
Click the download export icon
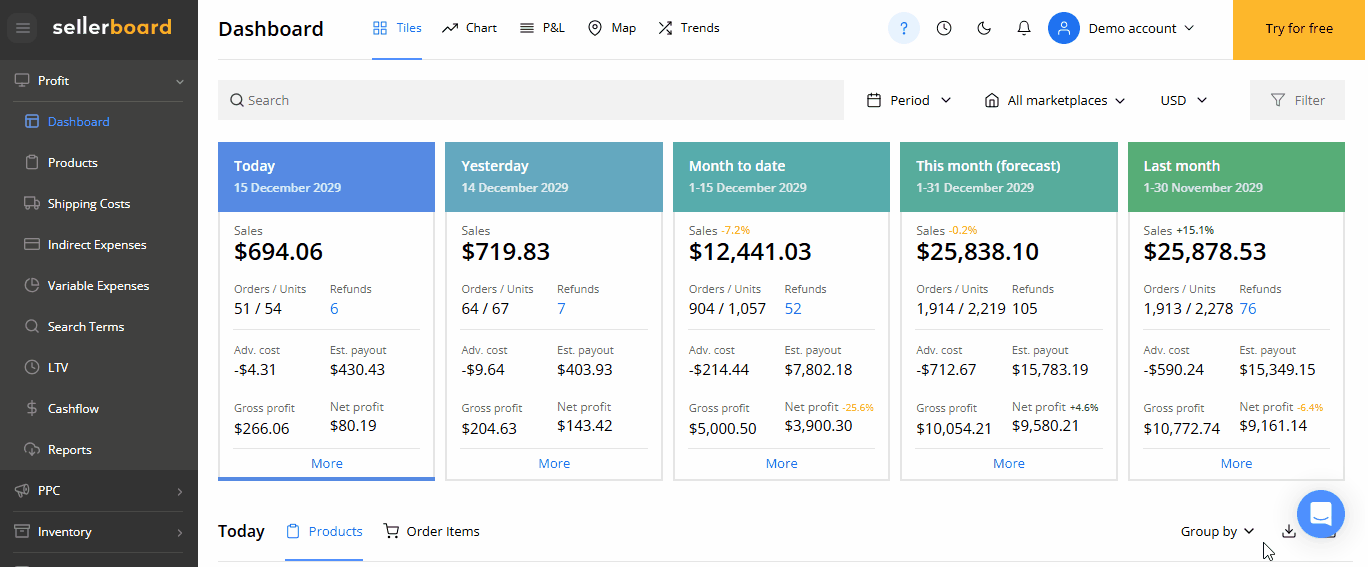point(1289,531)
